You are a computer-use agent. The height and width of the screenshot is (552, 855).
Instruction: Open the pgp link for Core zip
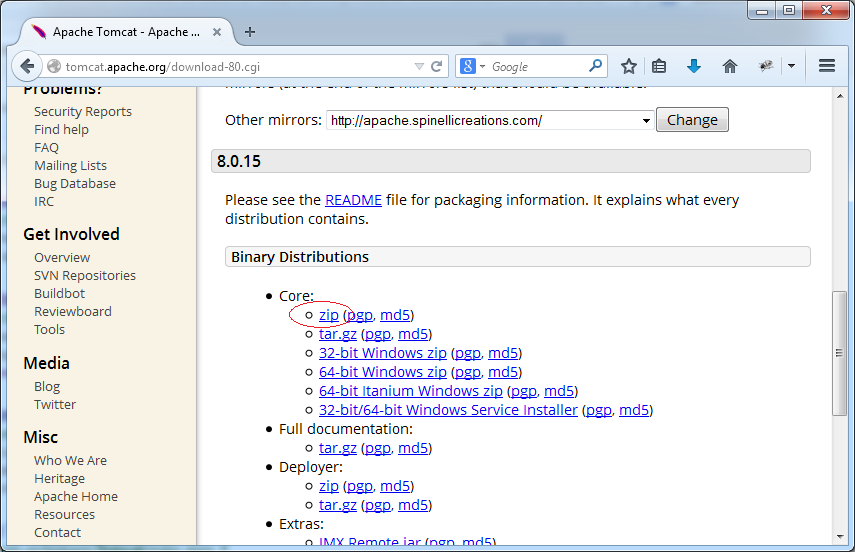[360, 315]
